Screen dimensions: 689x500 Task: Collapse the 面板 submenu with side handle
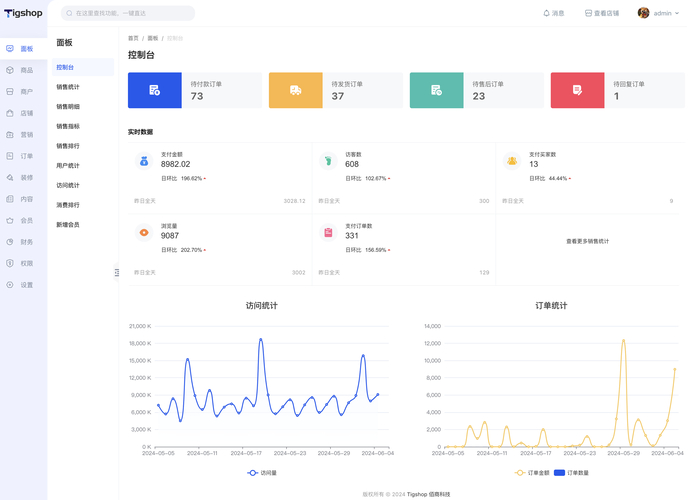click(116, 272)
